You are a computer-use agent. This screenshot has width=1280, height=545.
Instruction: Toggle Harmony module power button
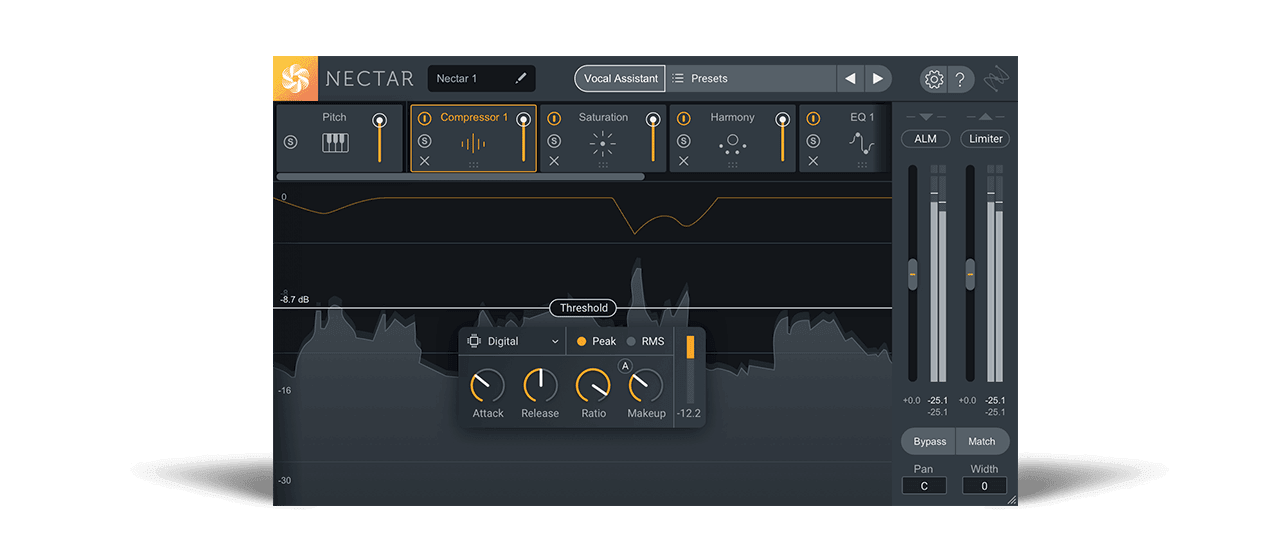point(684,118)
